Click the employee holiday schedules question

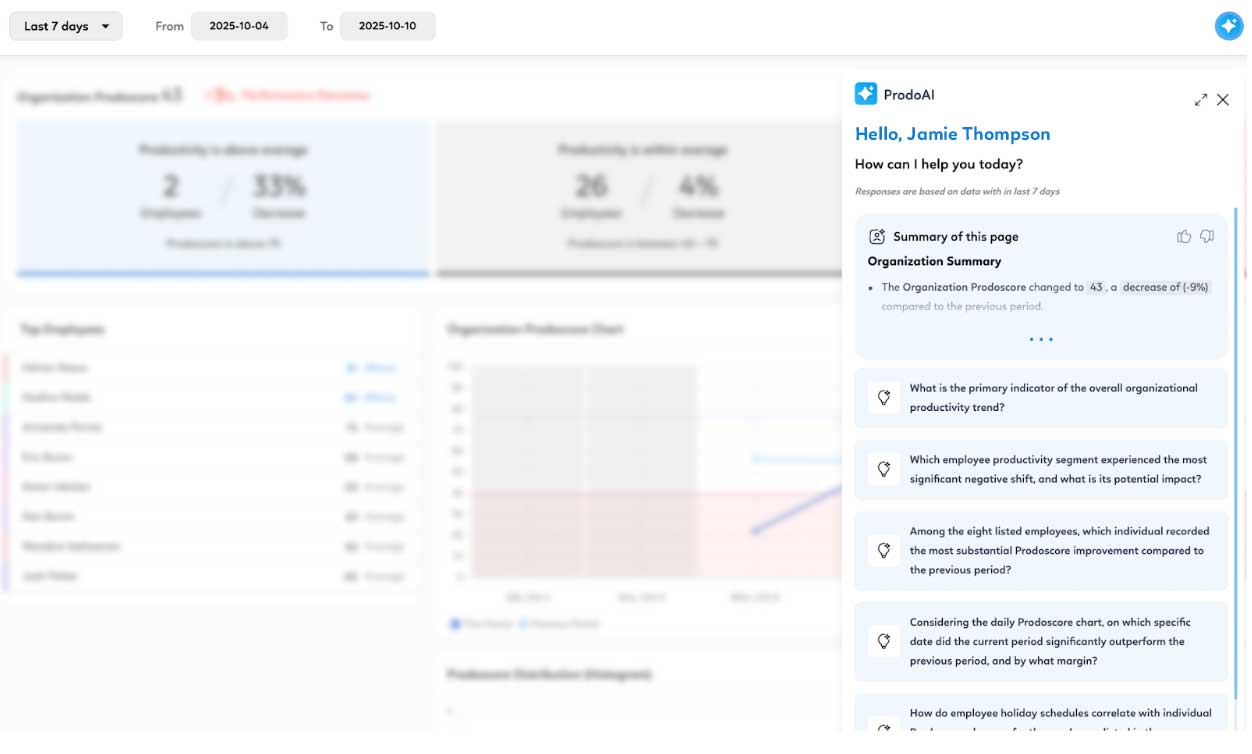1060,714
